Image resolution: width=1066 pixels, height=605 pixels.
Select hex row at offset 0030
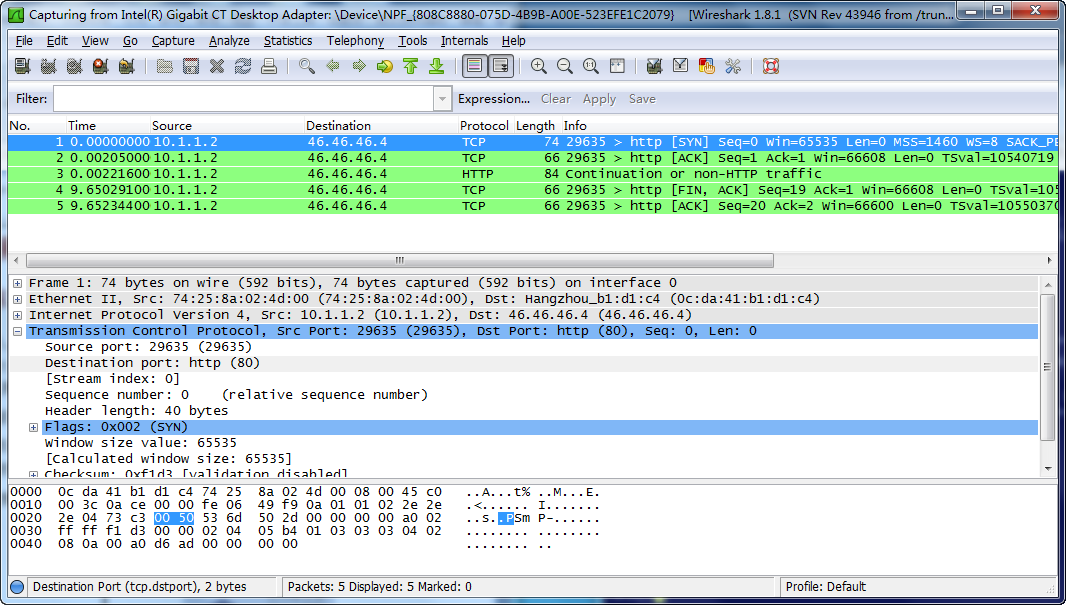[x=305, y=531]
